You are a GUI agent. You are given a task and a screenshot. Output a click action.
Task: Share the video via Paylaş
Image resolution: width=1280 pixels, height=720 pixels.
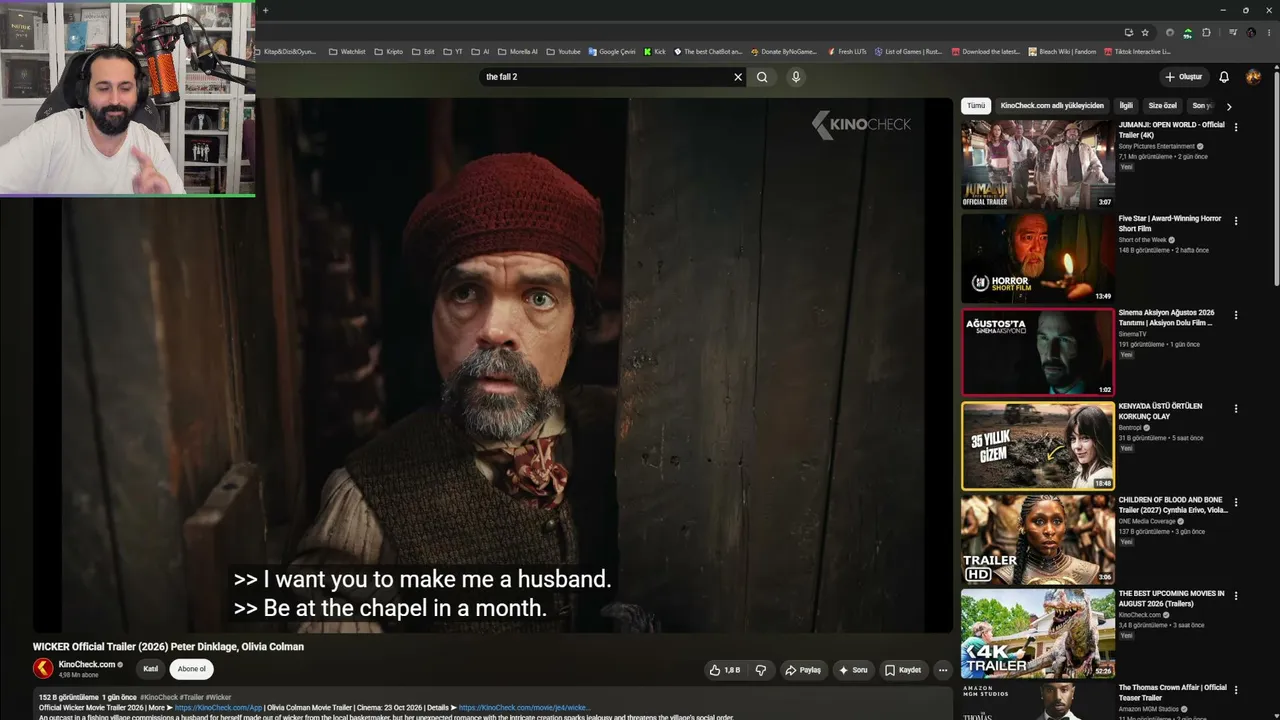(803, 670)
